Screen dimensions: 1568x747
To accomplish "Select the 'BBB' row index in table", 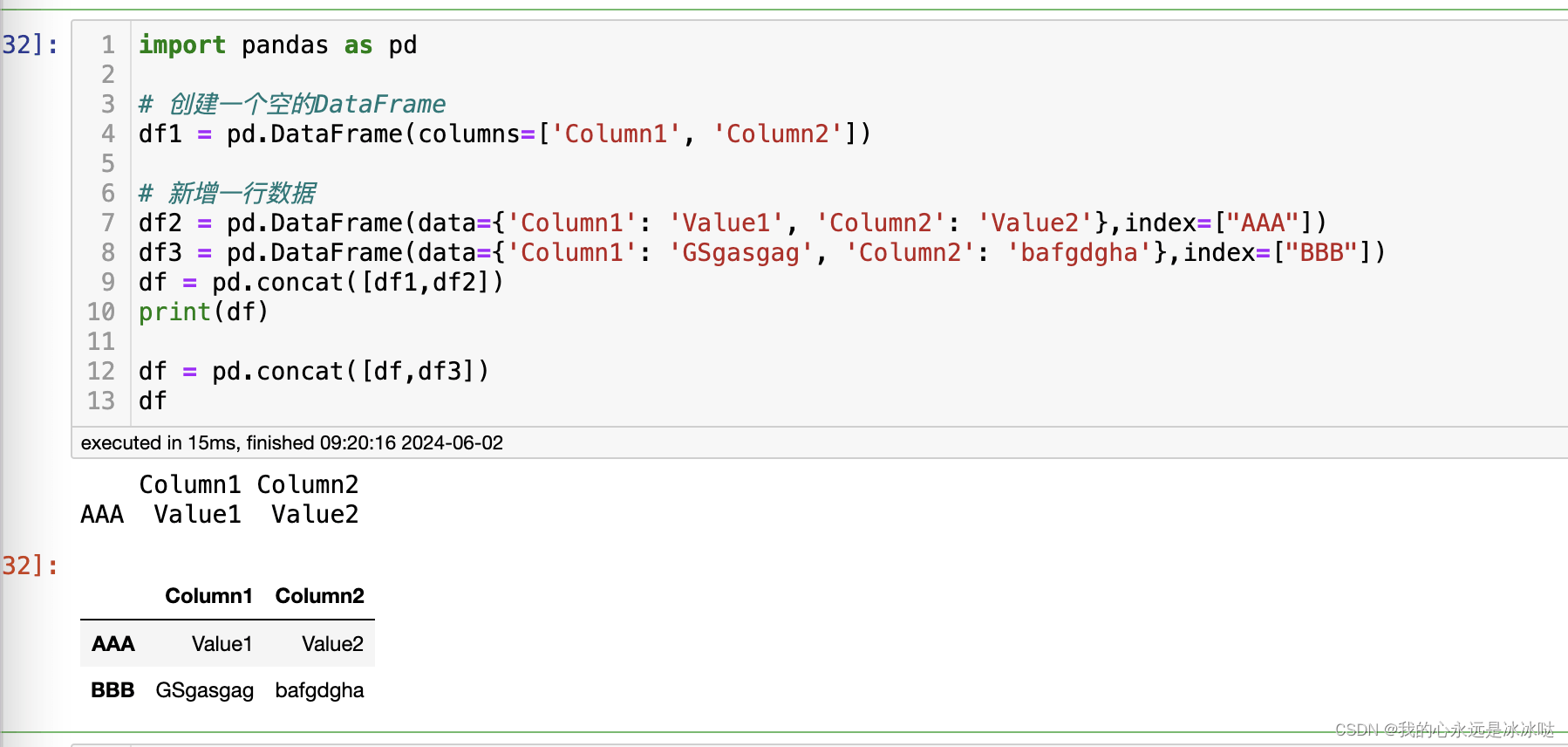I will point(112,690).
